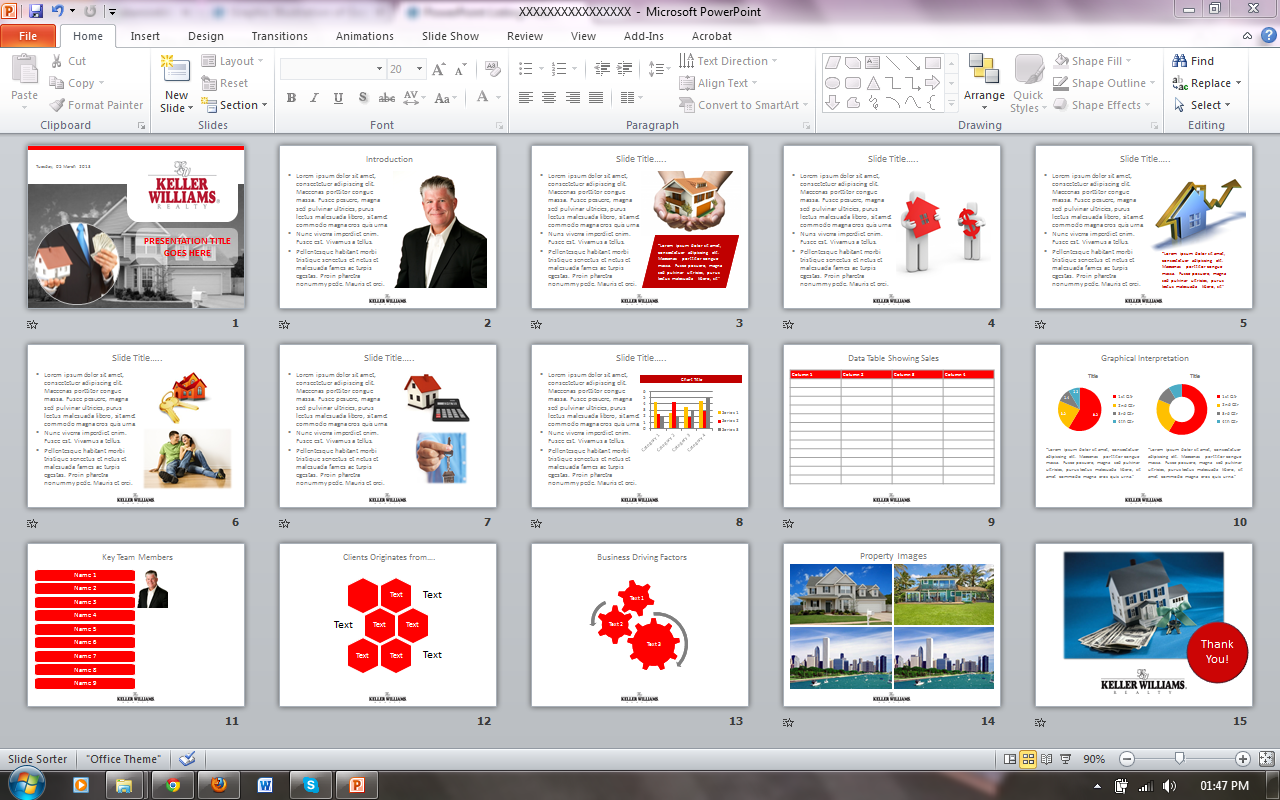Open Microsoft Word from the taskbar
Image resolution: width=1280 pixels, height=800 pixels.
265,785
